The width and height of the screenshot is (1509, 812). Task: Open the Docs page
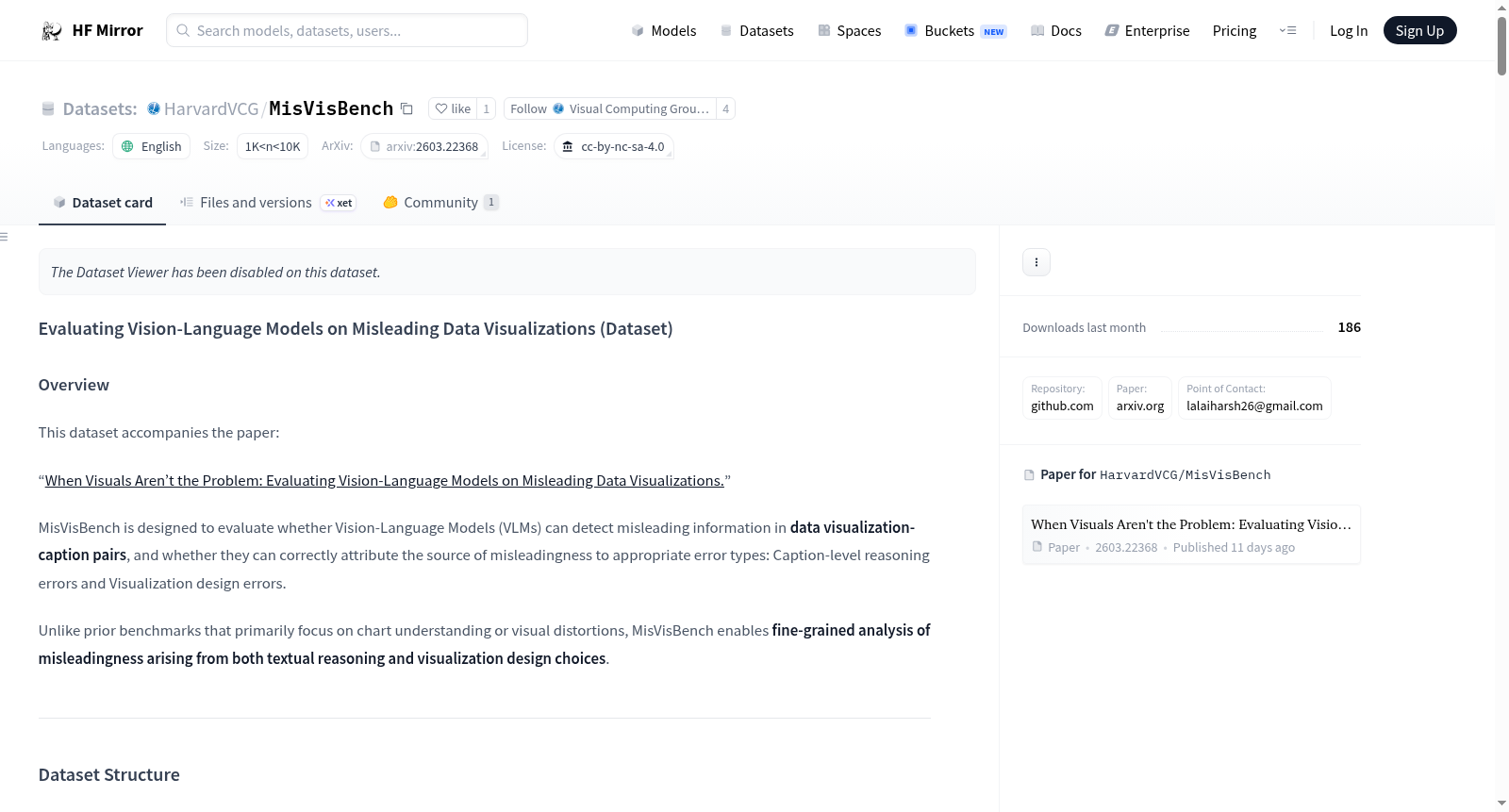[x=1056, y=31]
